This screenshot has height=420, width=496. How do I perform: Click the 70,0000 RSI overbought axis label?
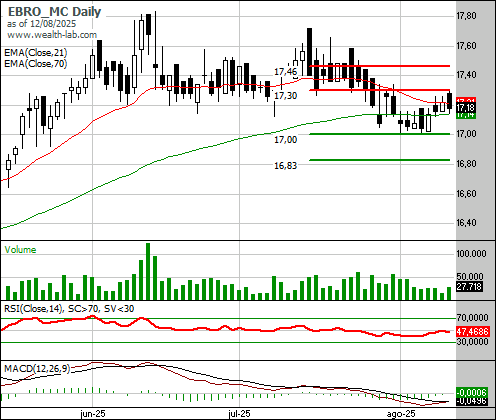click(472, 318)
